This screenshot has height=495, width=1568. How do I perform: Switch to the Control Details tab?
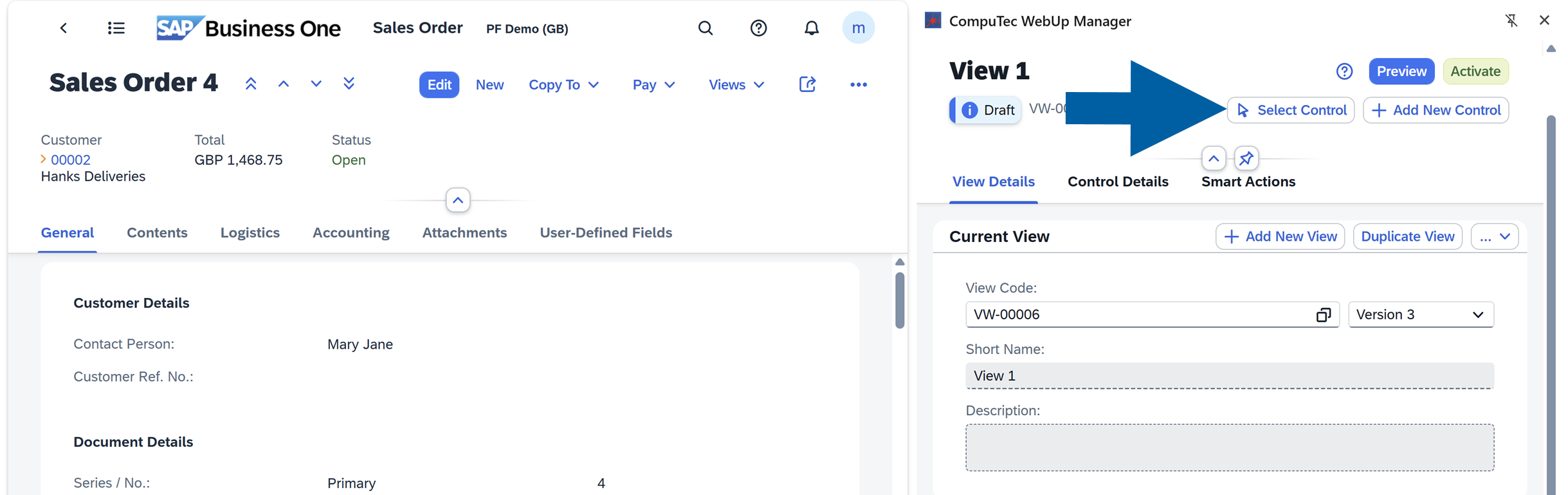1118,182
